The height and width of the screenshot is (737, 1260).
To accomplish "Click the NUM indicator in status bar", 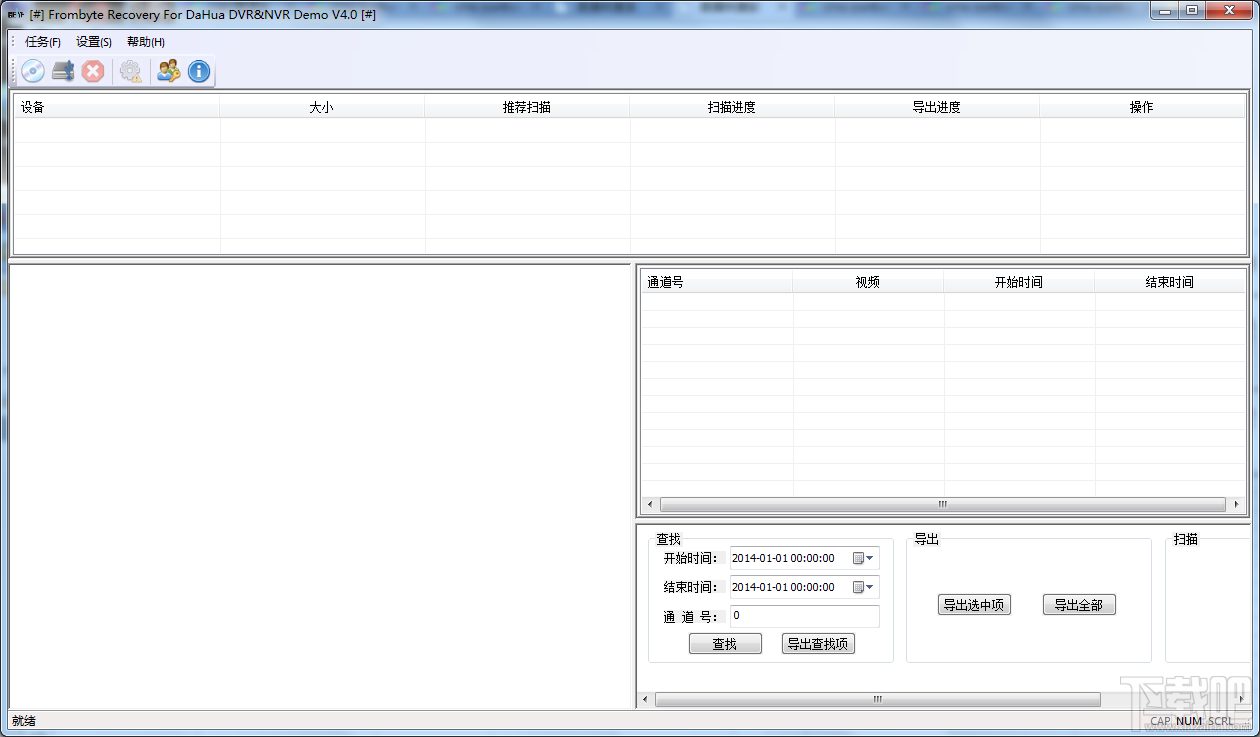I will pyautogui.click(x=1189, y=721).
